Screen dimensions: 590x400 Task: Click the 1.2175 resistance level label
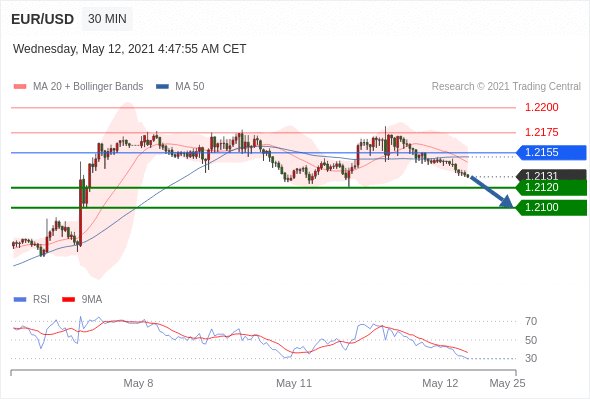[541, 132]
